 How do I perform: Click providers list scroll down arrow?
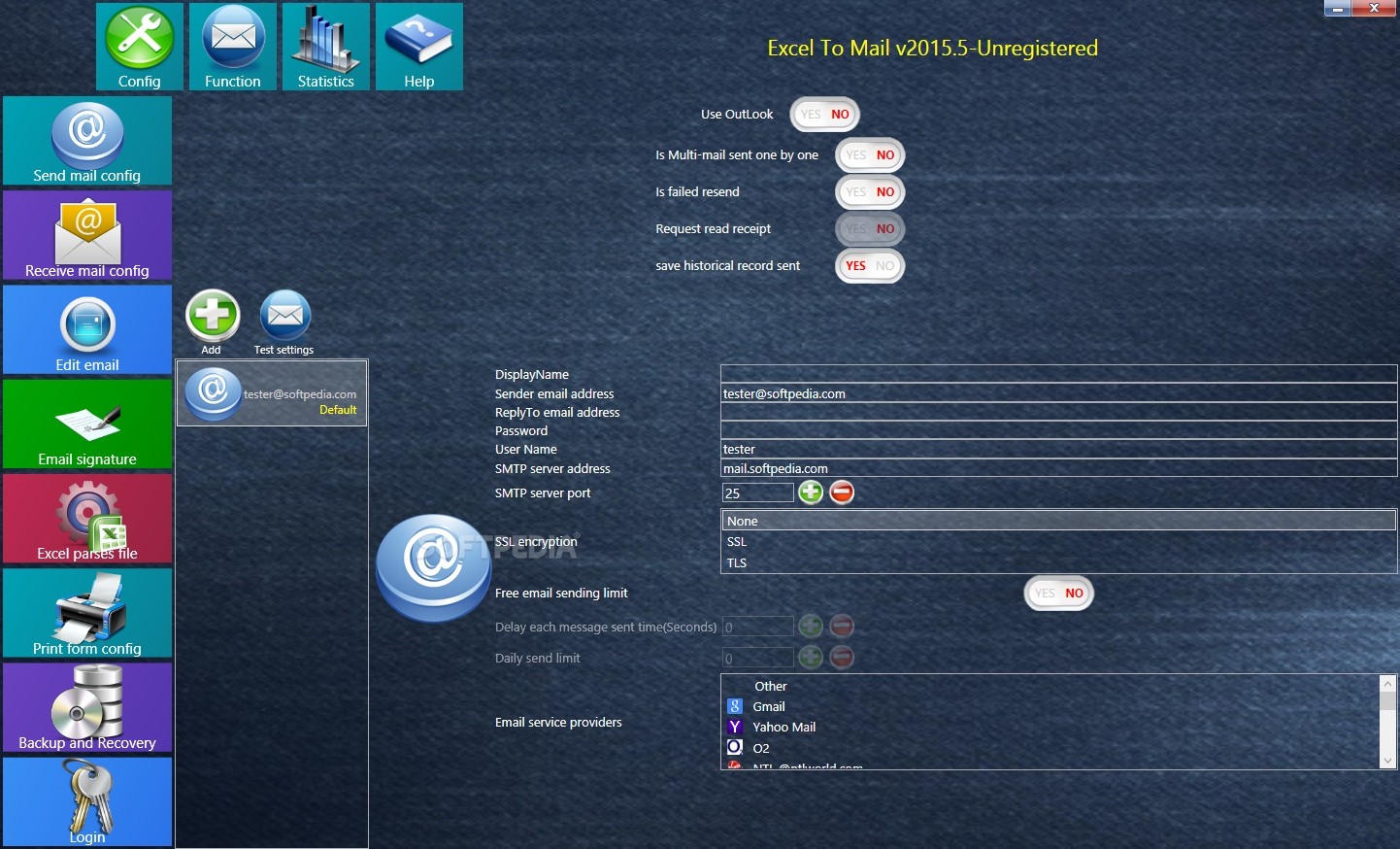coord(1387,761)
